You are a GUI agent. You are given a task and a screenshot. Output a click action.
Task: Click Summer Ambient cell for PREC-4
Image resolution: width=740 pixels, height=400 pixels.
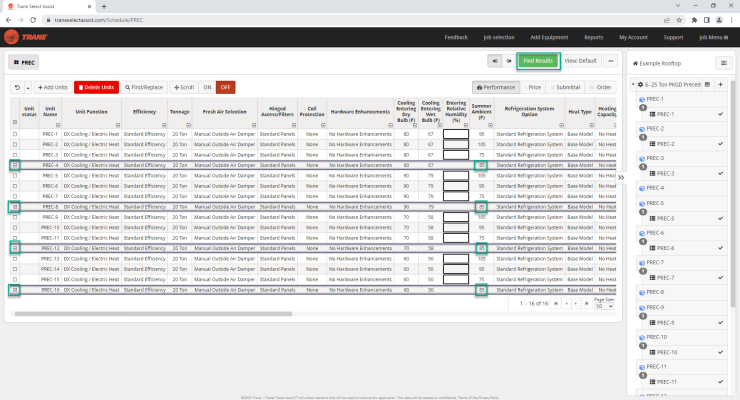481,165
